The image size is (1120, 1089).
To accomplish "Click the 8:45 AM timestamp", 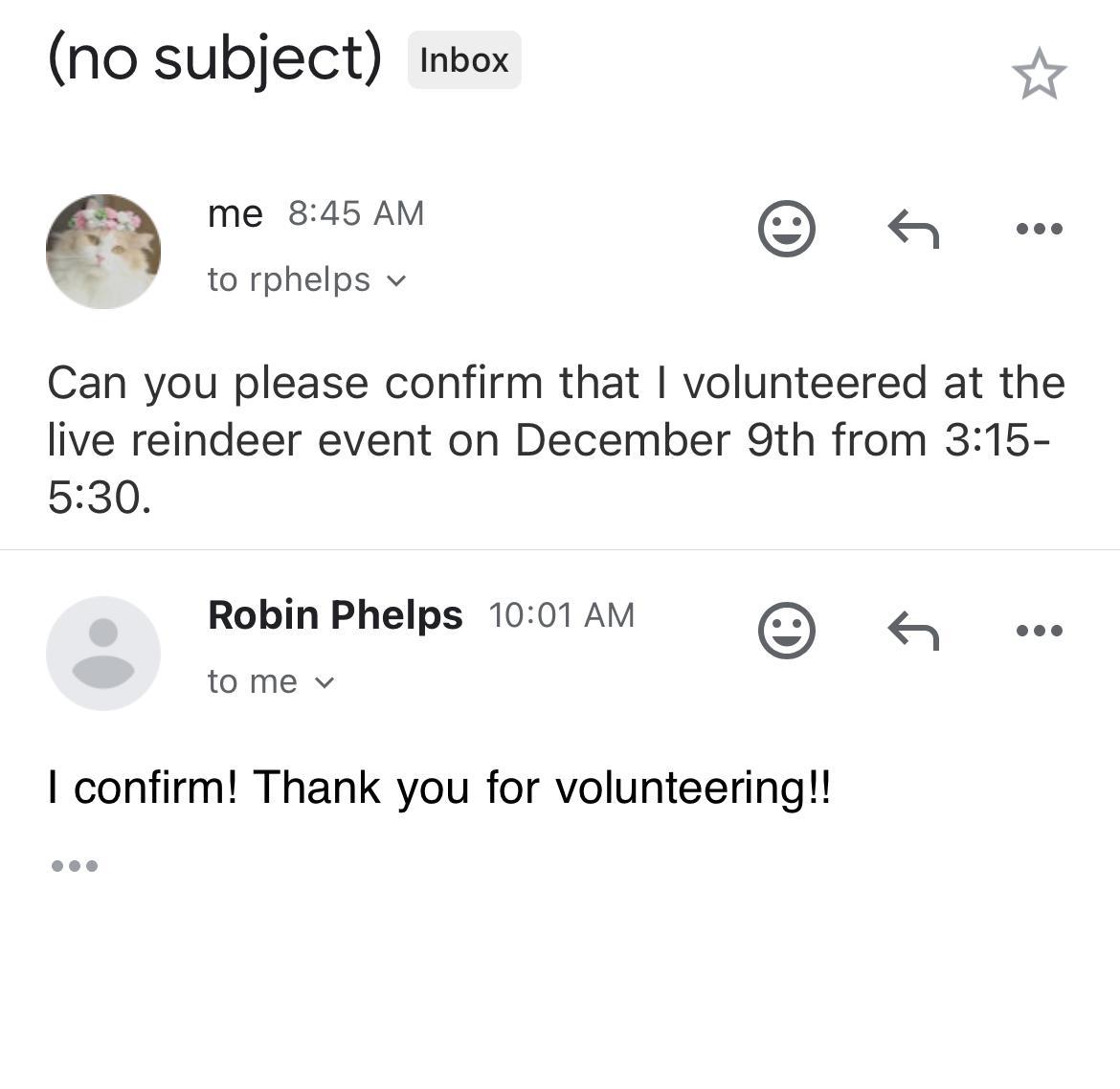I will tap(355, 213).
